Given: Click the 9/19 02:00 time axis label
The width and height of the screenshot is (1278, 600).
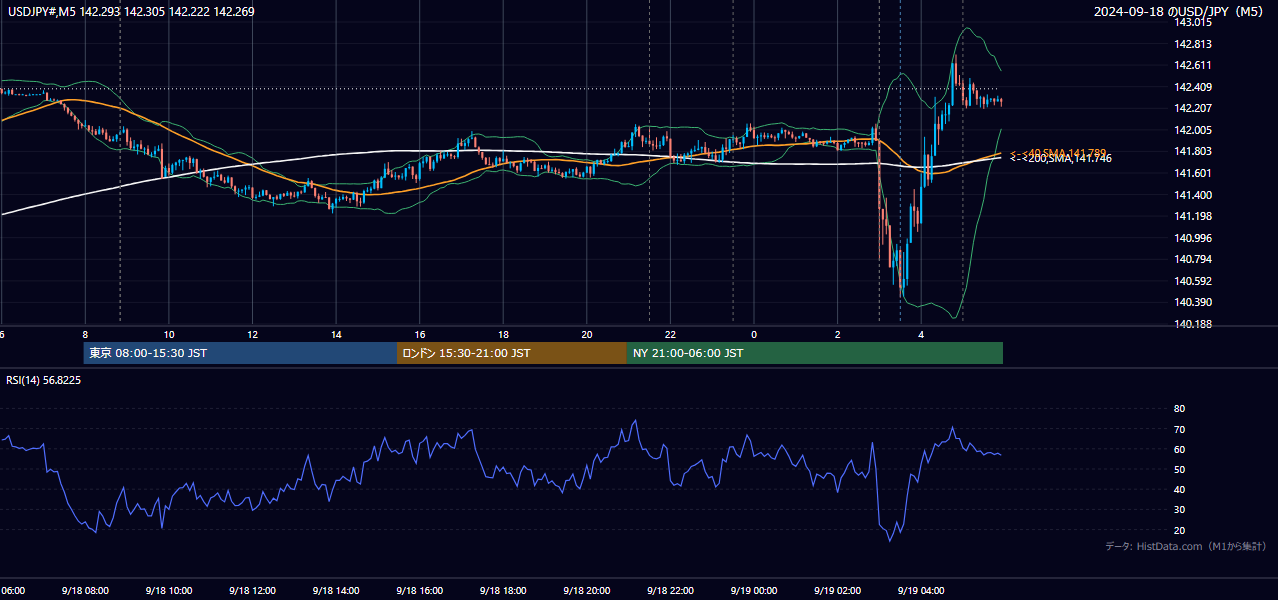Looking at the screenshot, I should point(838,590).
